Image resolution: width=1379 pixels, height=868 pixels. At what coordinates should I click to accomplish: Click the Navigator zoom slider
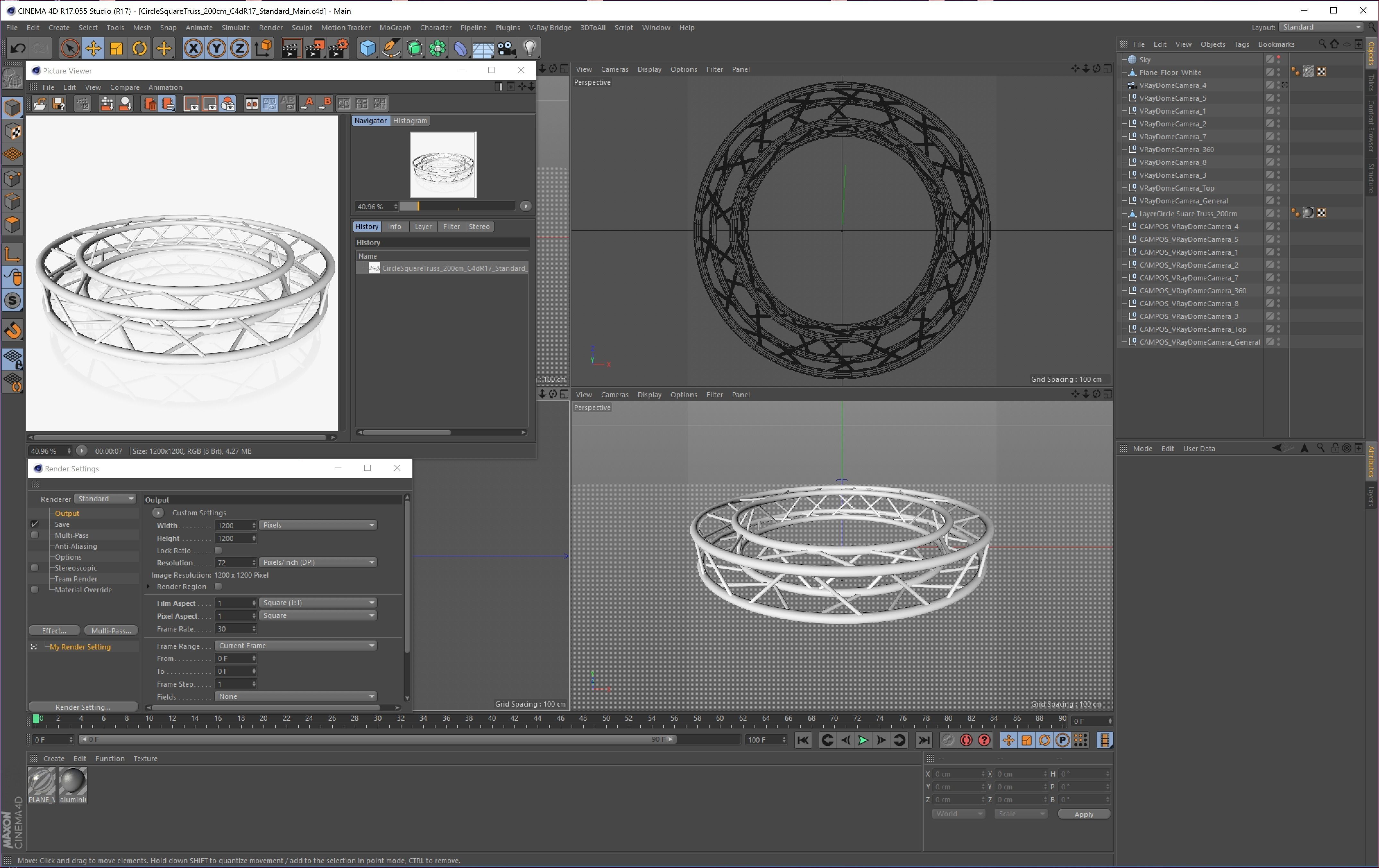point(457,206)
